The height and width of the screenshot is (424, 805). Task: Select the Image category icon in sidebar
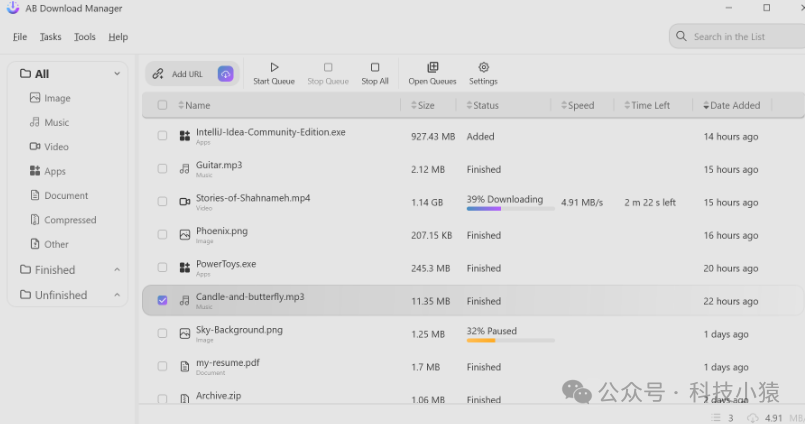[35, 98]
